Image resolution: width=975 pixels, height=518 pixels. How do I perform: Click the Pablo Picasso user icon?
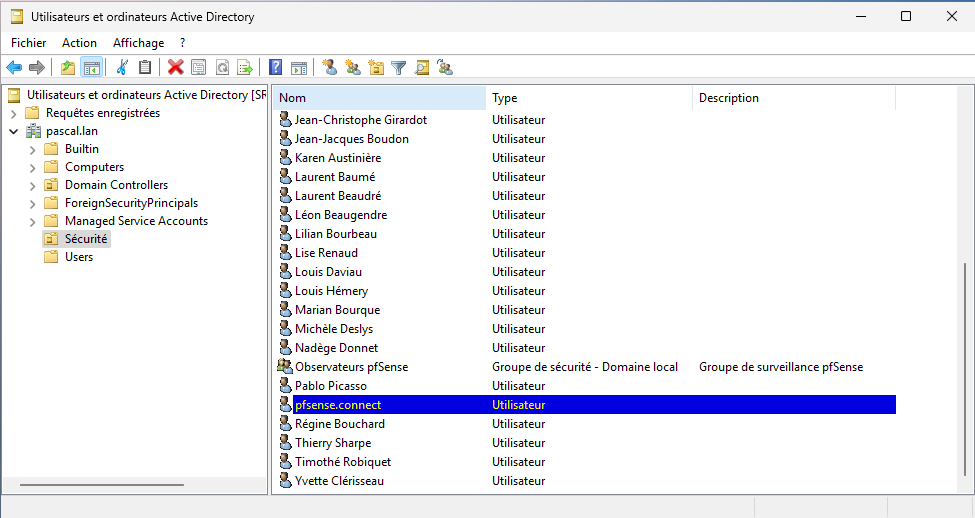coord(285,386)
